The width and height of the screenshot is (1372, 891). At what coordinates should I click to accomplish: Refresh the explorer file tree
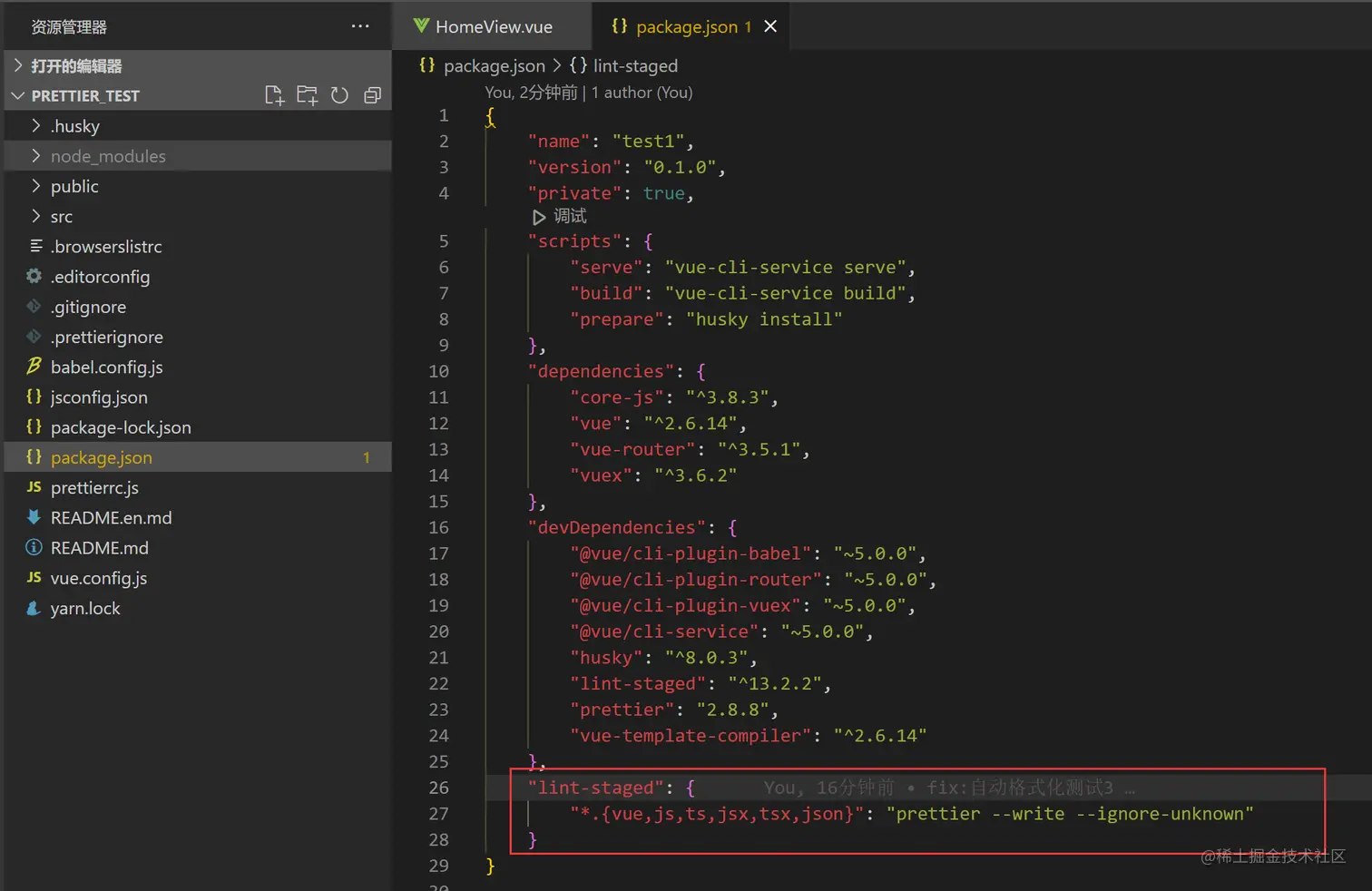coord(339,95)
